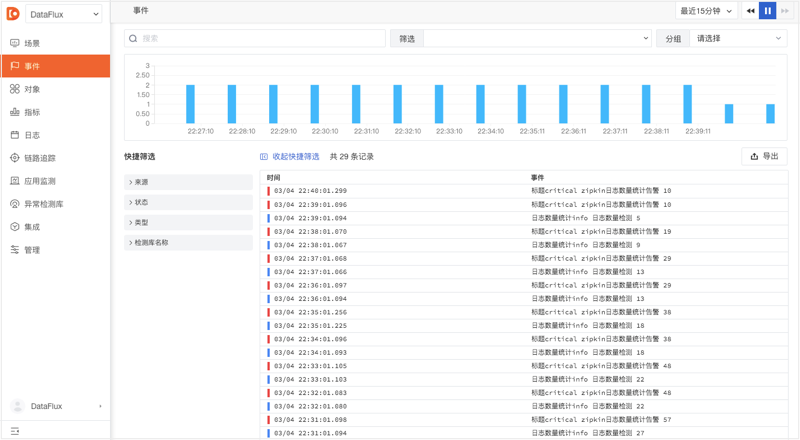Viewport: 800px width, 440px height.
Task: Open event row 03/04 22:36:01.097
Action: click(x=524, y=285)
